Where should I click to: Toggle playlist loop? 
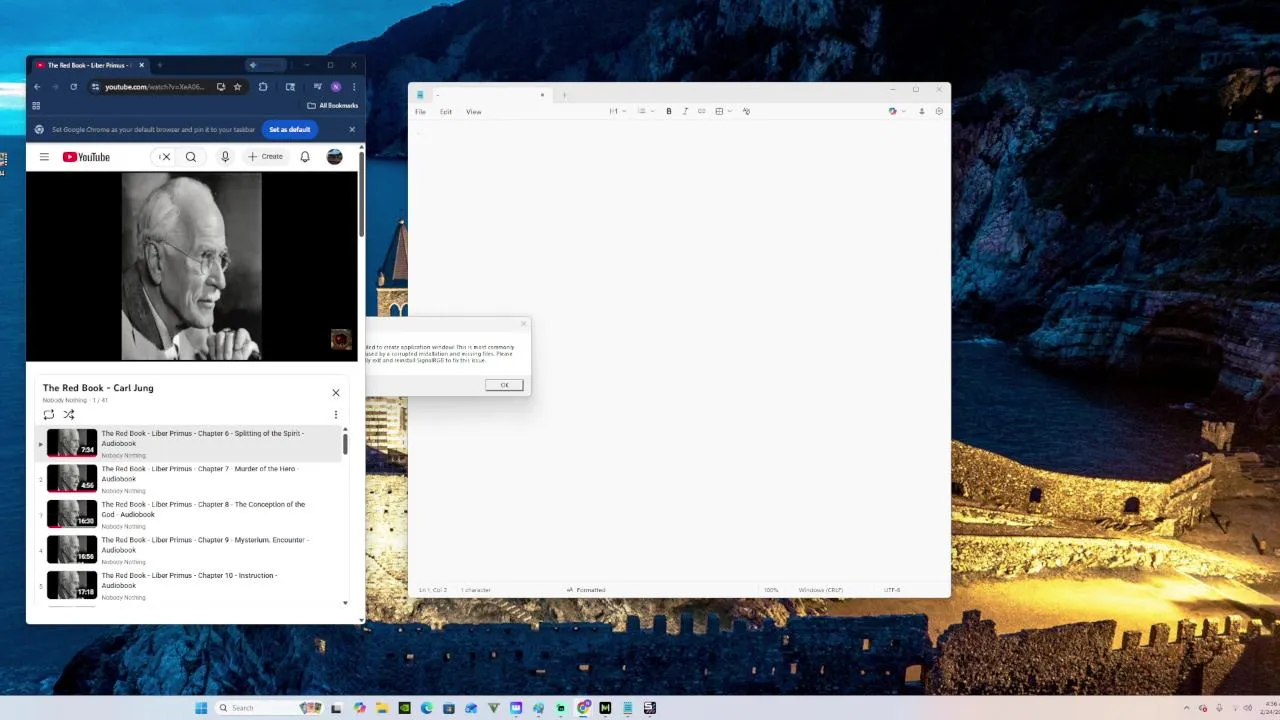[x=48, y=414]
